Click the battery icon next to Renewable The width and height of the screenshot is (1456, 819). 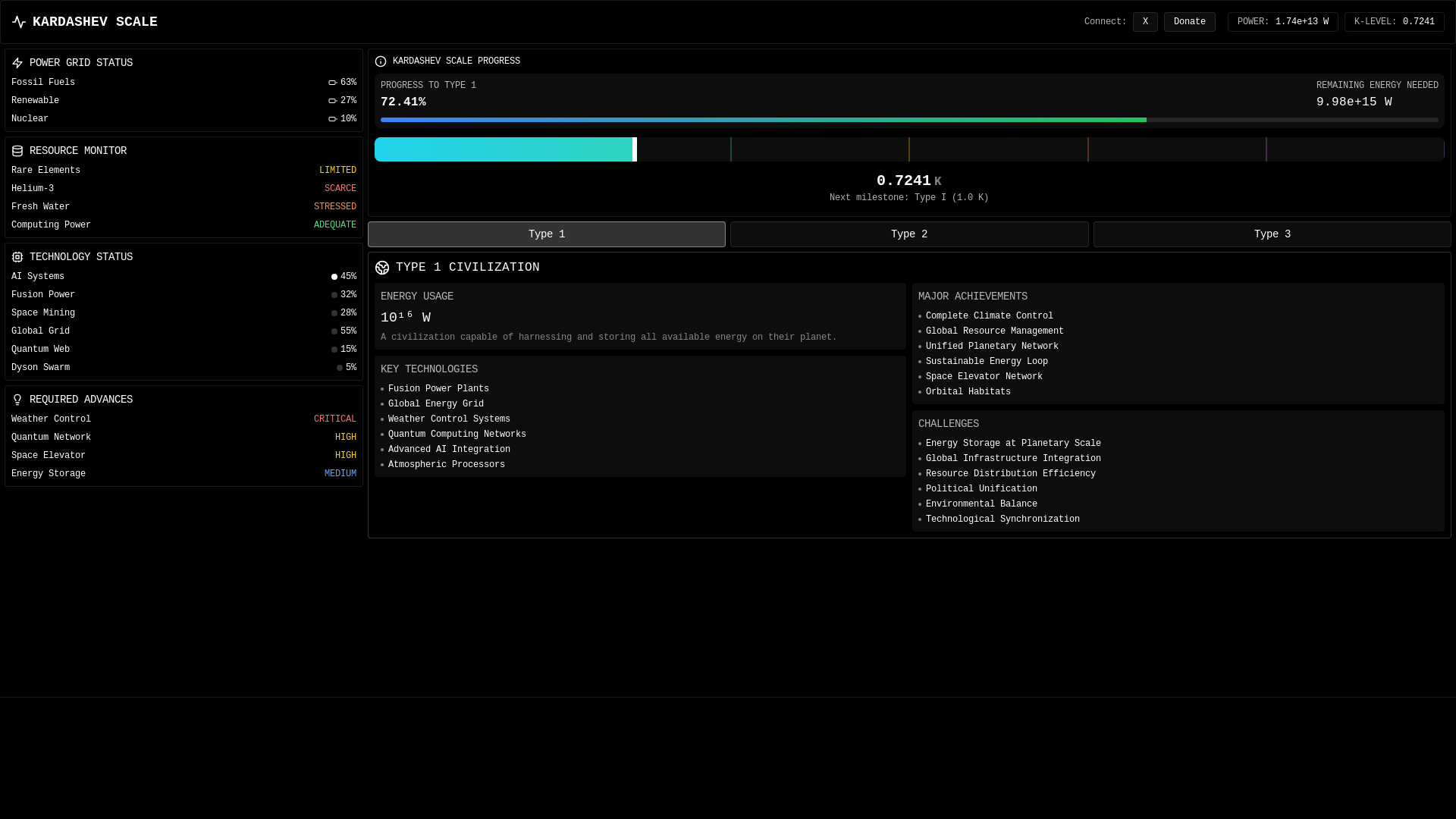click(x=332, y=101)
